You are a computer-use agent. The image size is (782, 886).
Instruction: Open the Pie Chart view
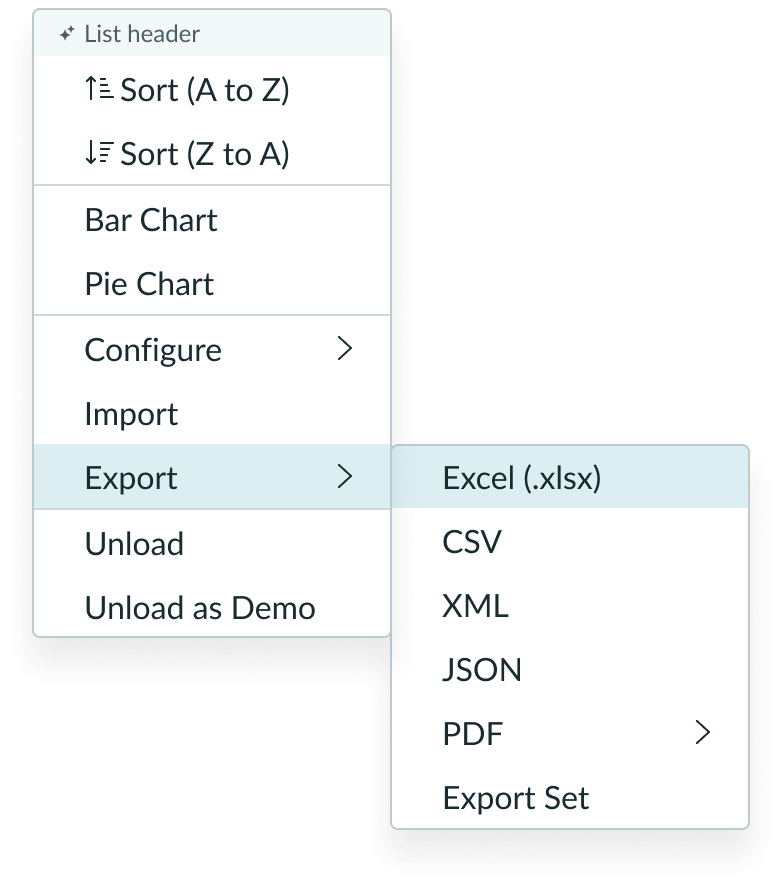150,283
